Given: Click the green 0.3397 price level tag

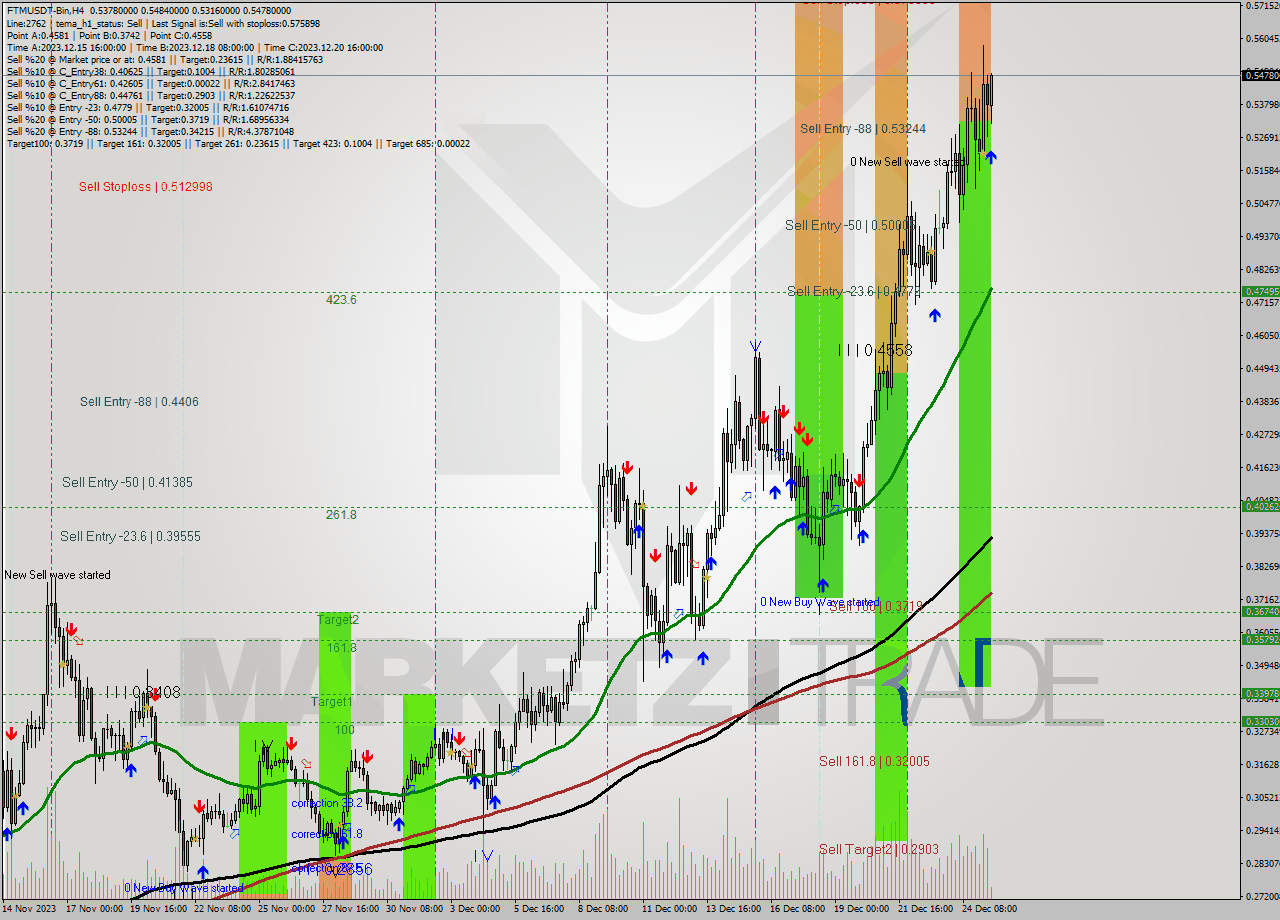Looking at the screenshot, I should [x=1260, y=693].
